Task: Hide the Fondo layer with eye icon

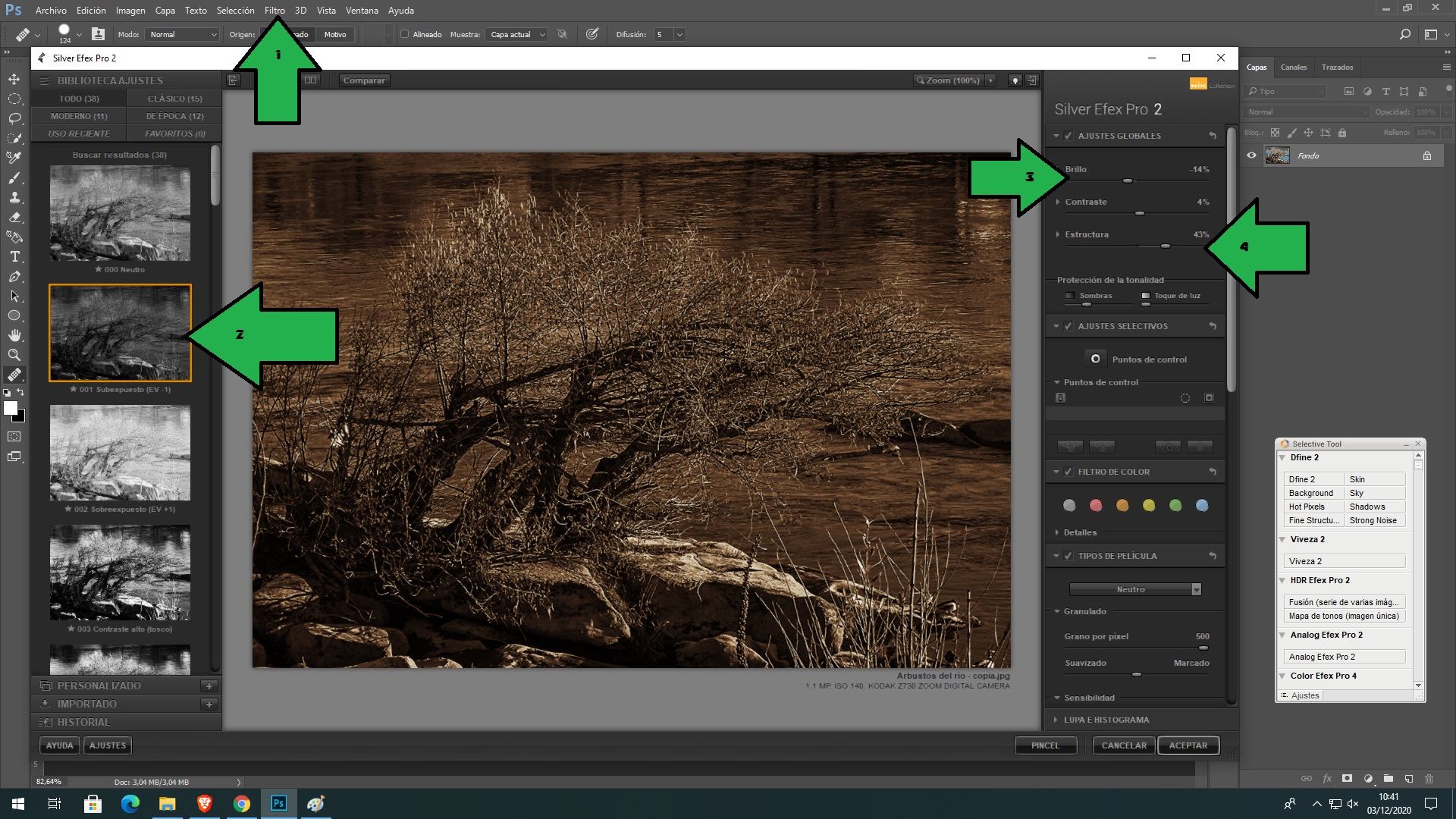Action: point(1251,155)
